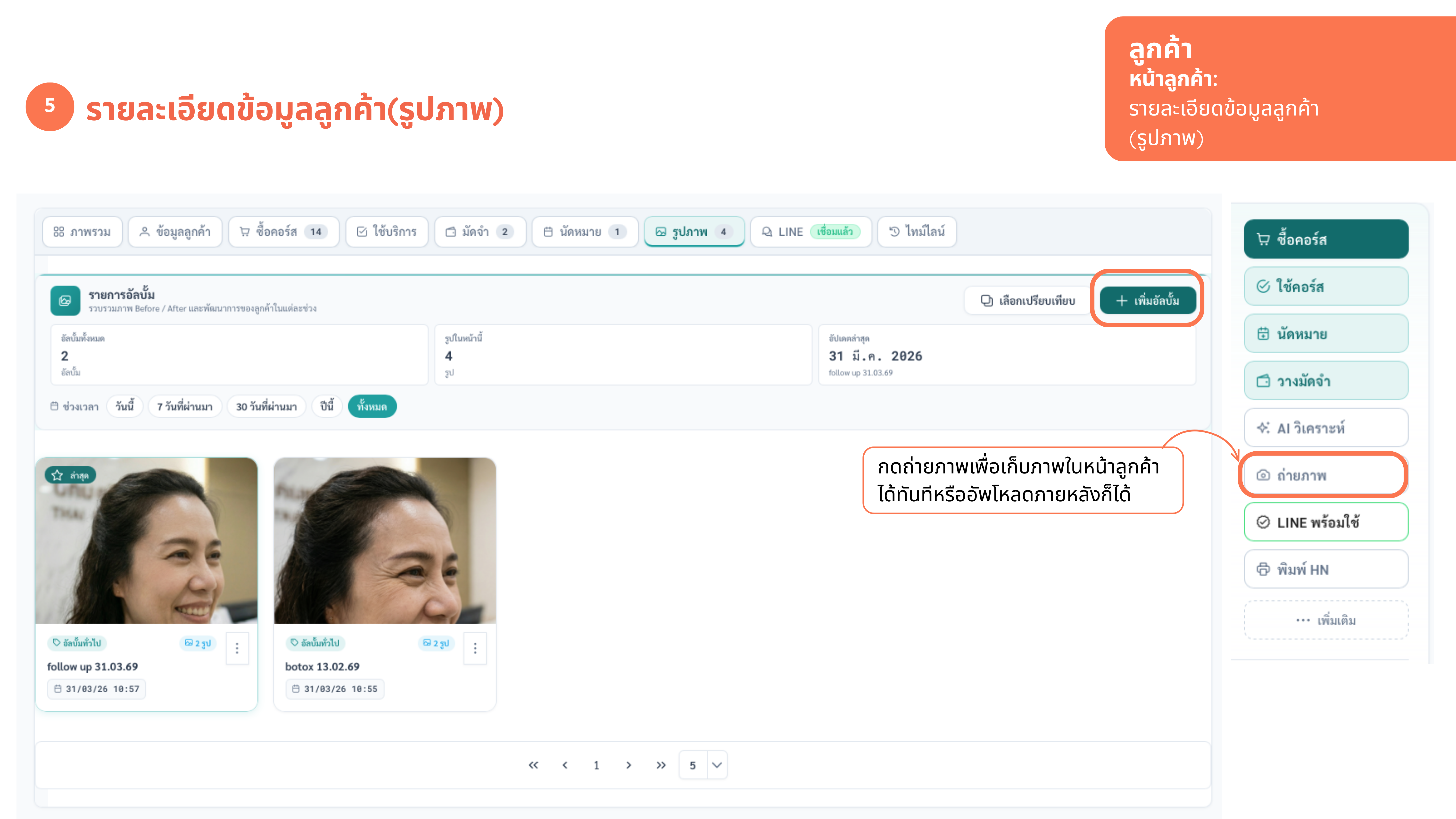Open the ซื้อคอร์ส tab with 14 badge

coord(284,232)
